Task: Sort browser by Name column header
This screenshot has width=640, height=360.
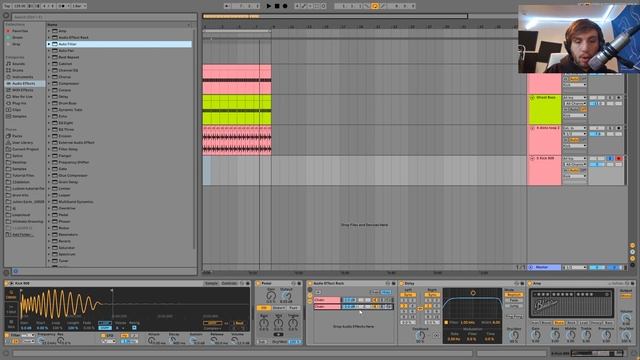Action: coord(118,25)
